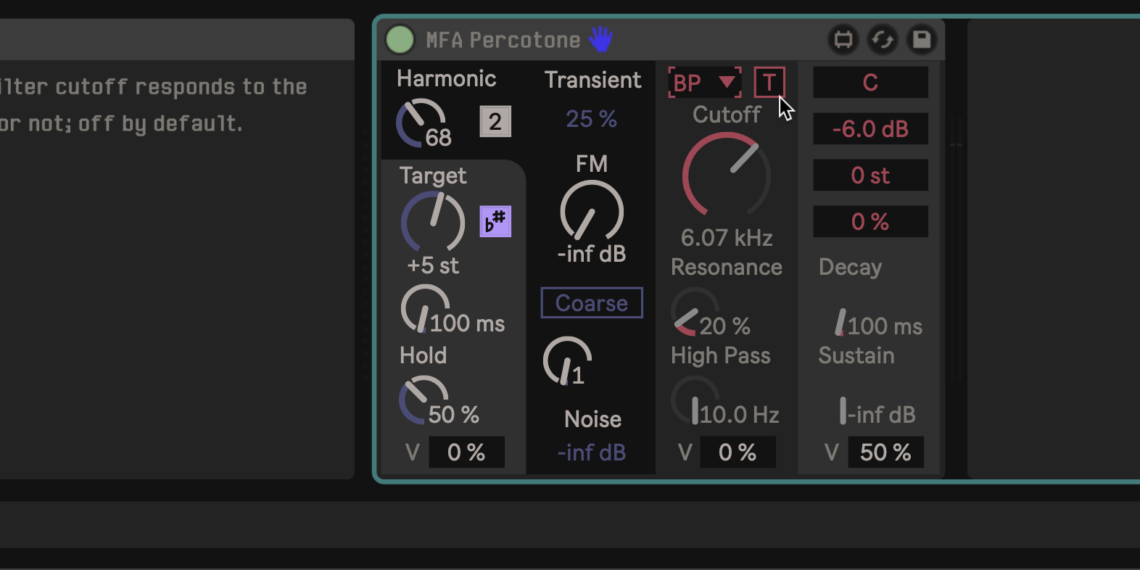Screen dimensions: 1140x570
Task: Save the preset with disk icon
Action: [921, 40]
